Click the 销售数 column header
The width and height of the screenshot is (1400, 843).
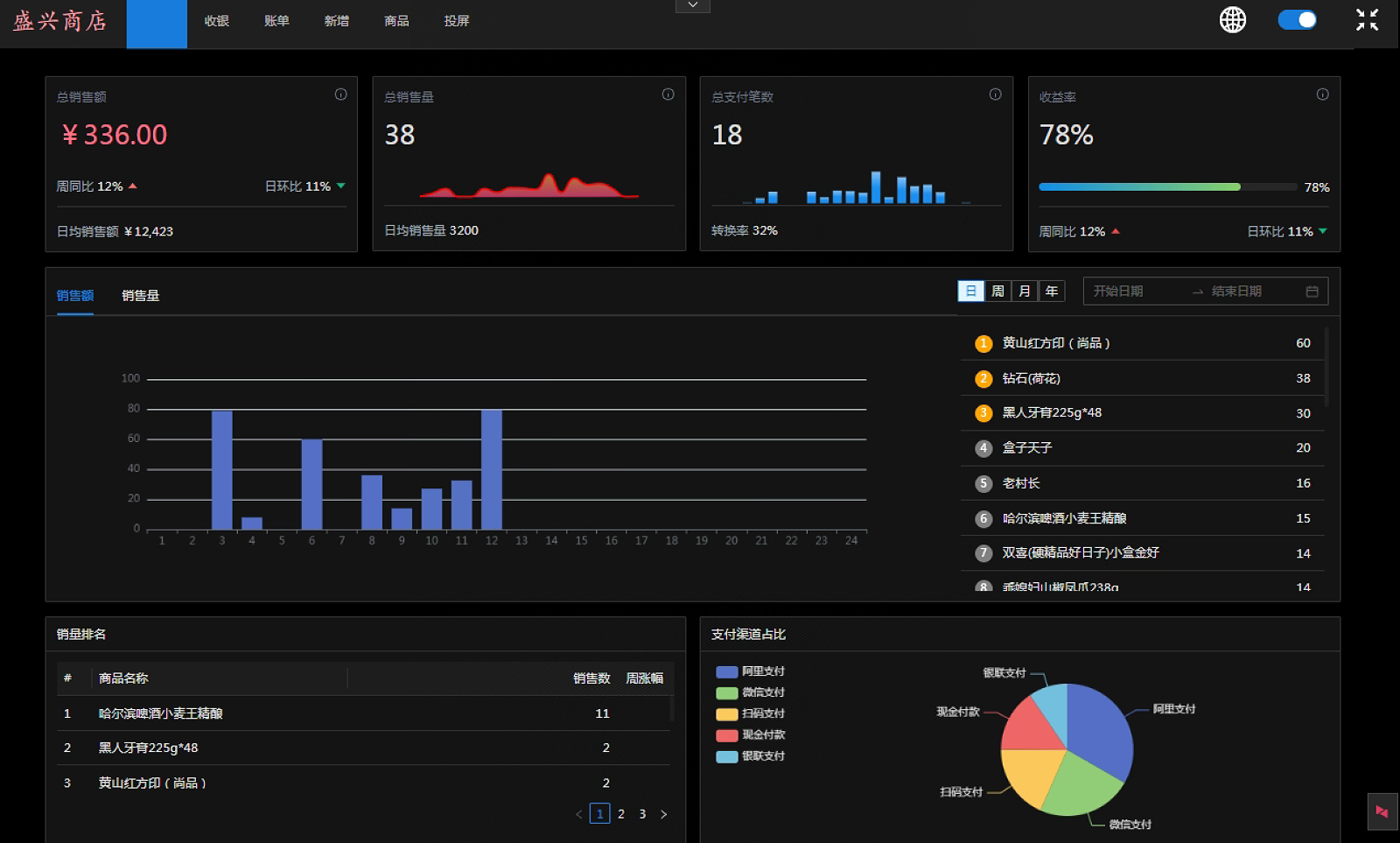[591, 678]
